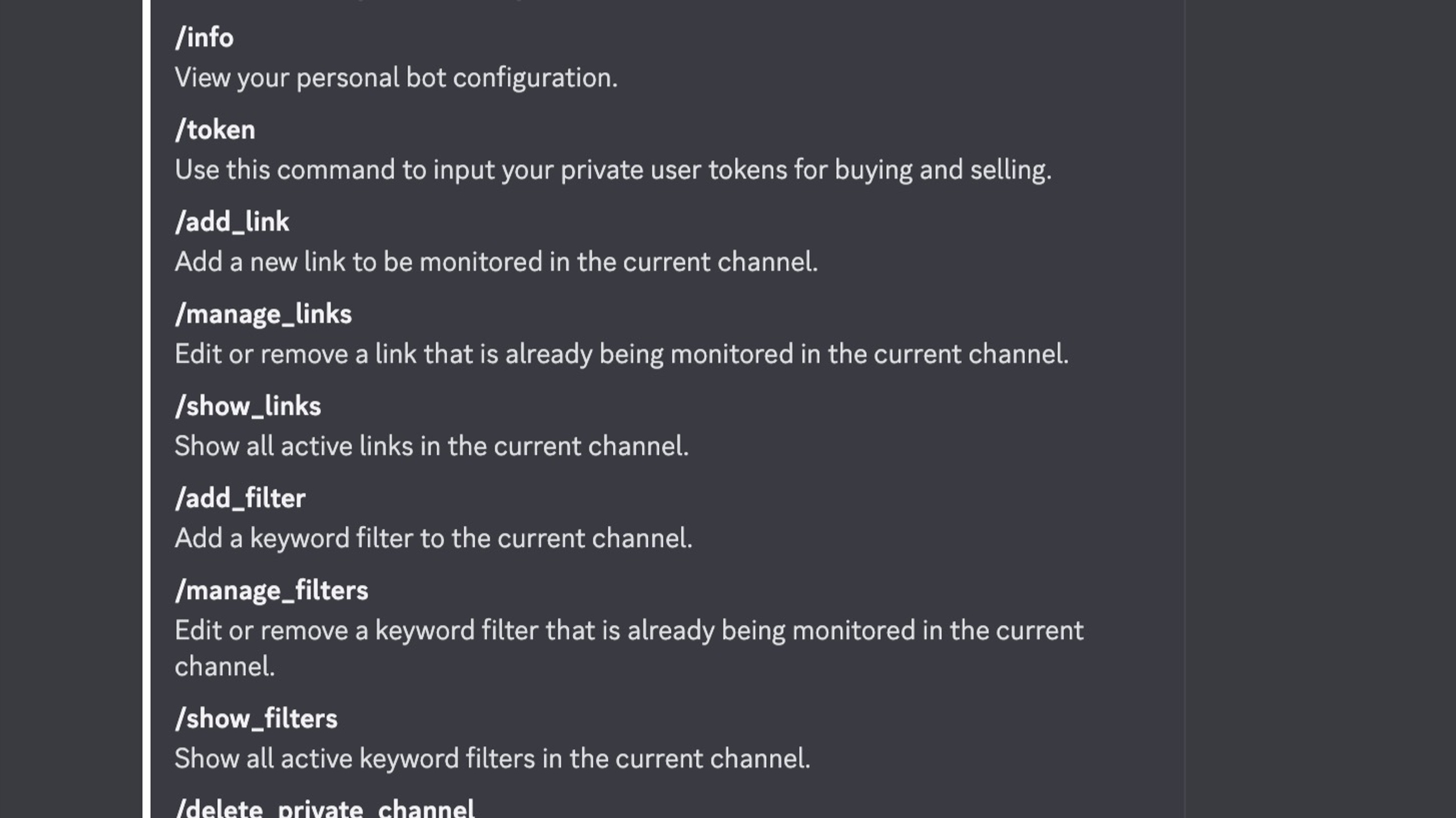Click 'Show all active keyword filters' description
Screen dimensions: 1456x818
point(493,759)
